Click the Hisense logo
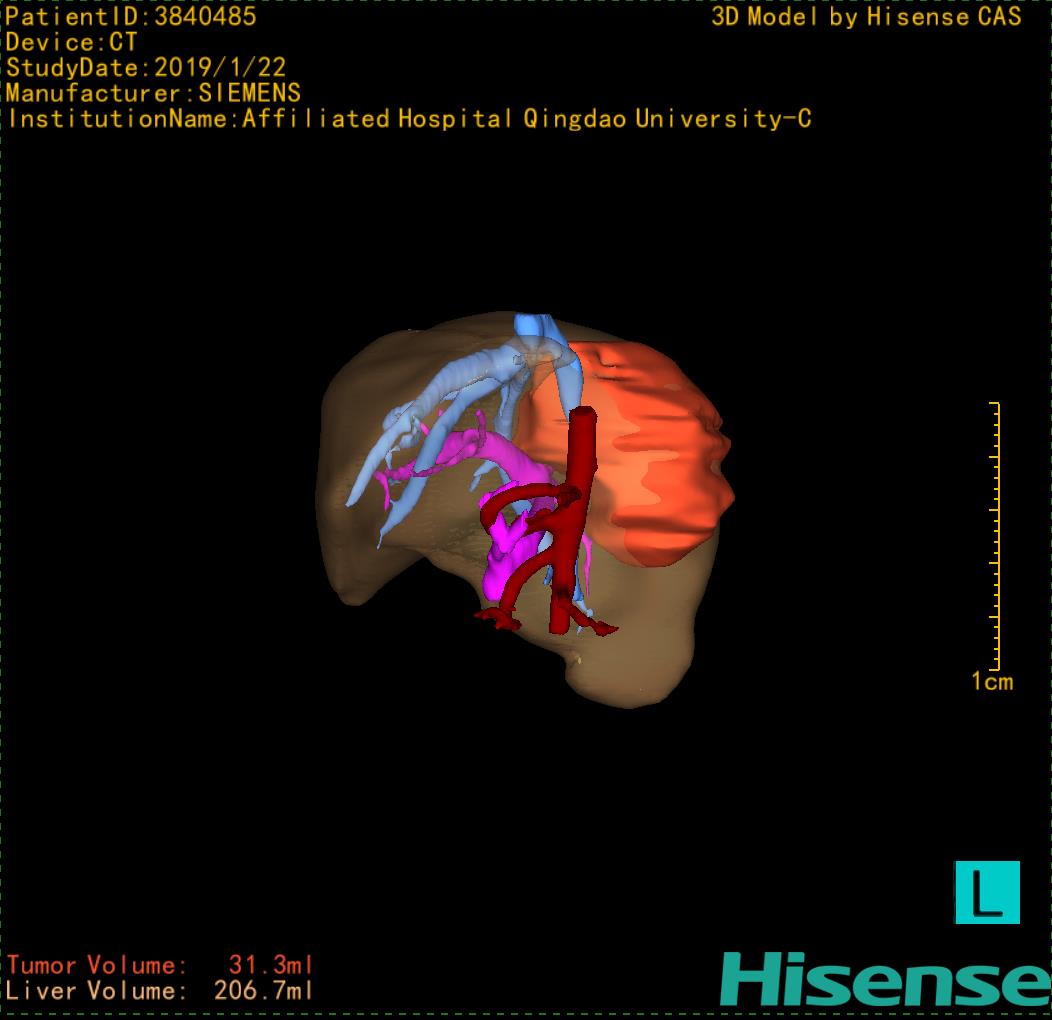This screenshot has width=1052, height=1020. coord(884,979)
